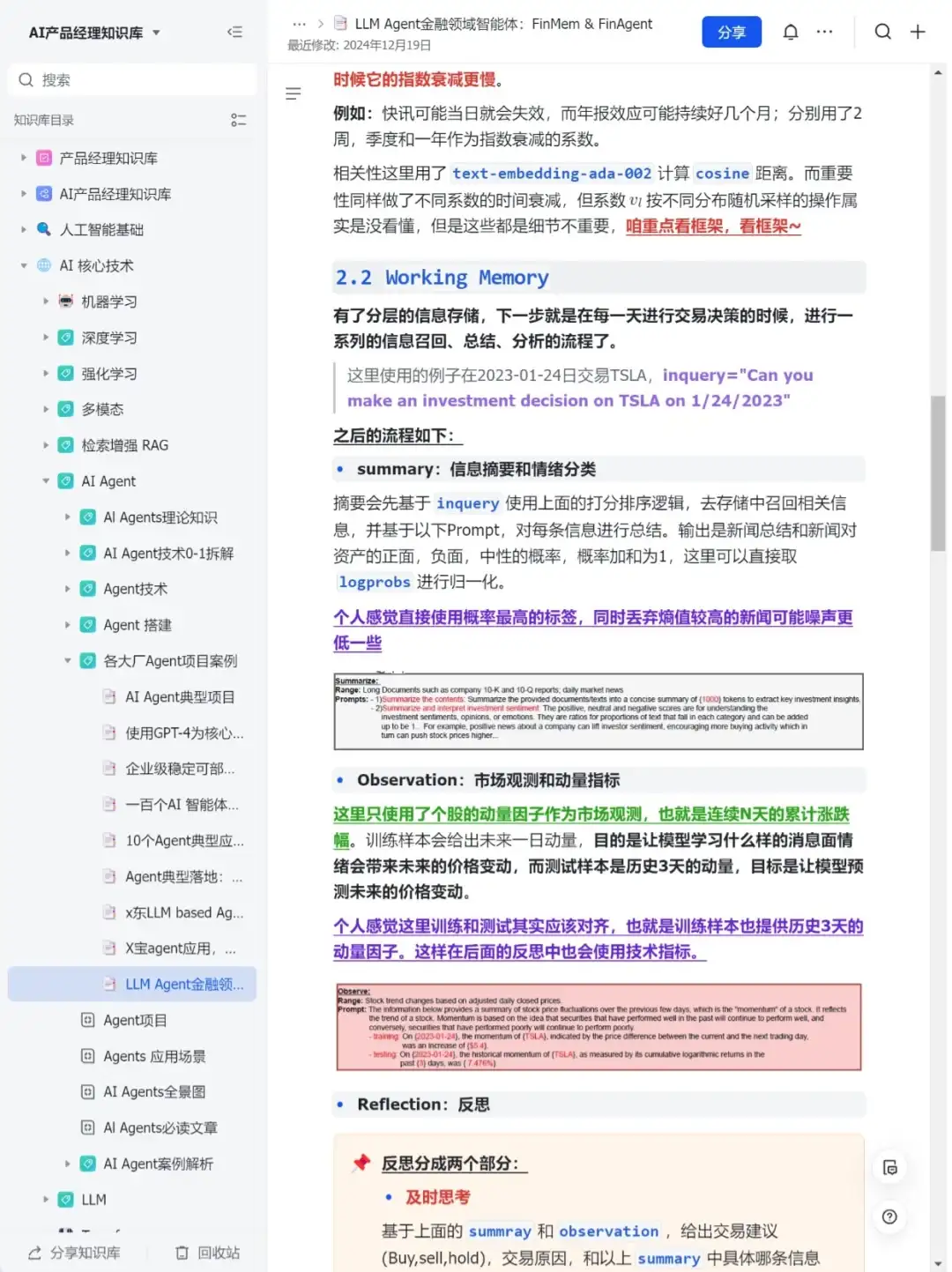Open the document outline hamburger icon

click(x=294, y=93)
